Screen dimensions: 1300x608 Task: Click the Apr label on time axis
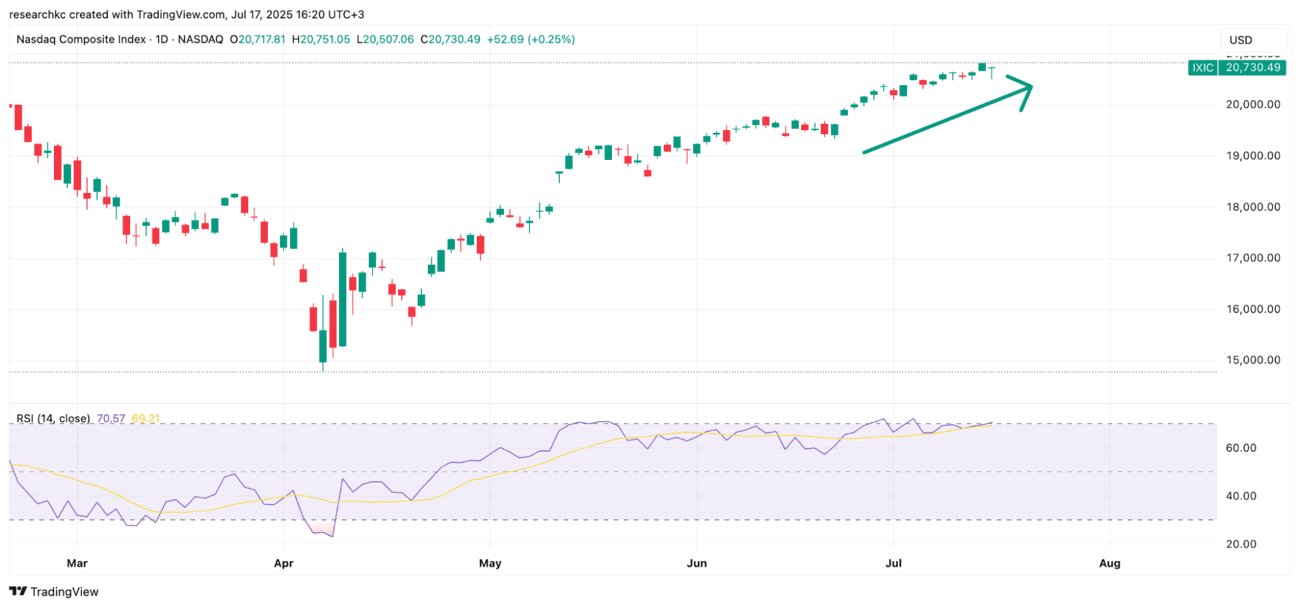(283, 563)
